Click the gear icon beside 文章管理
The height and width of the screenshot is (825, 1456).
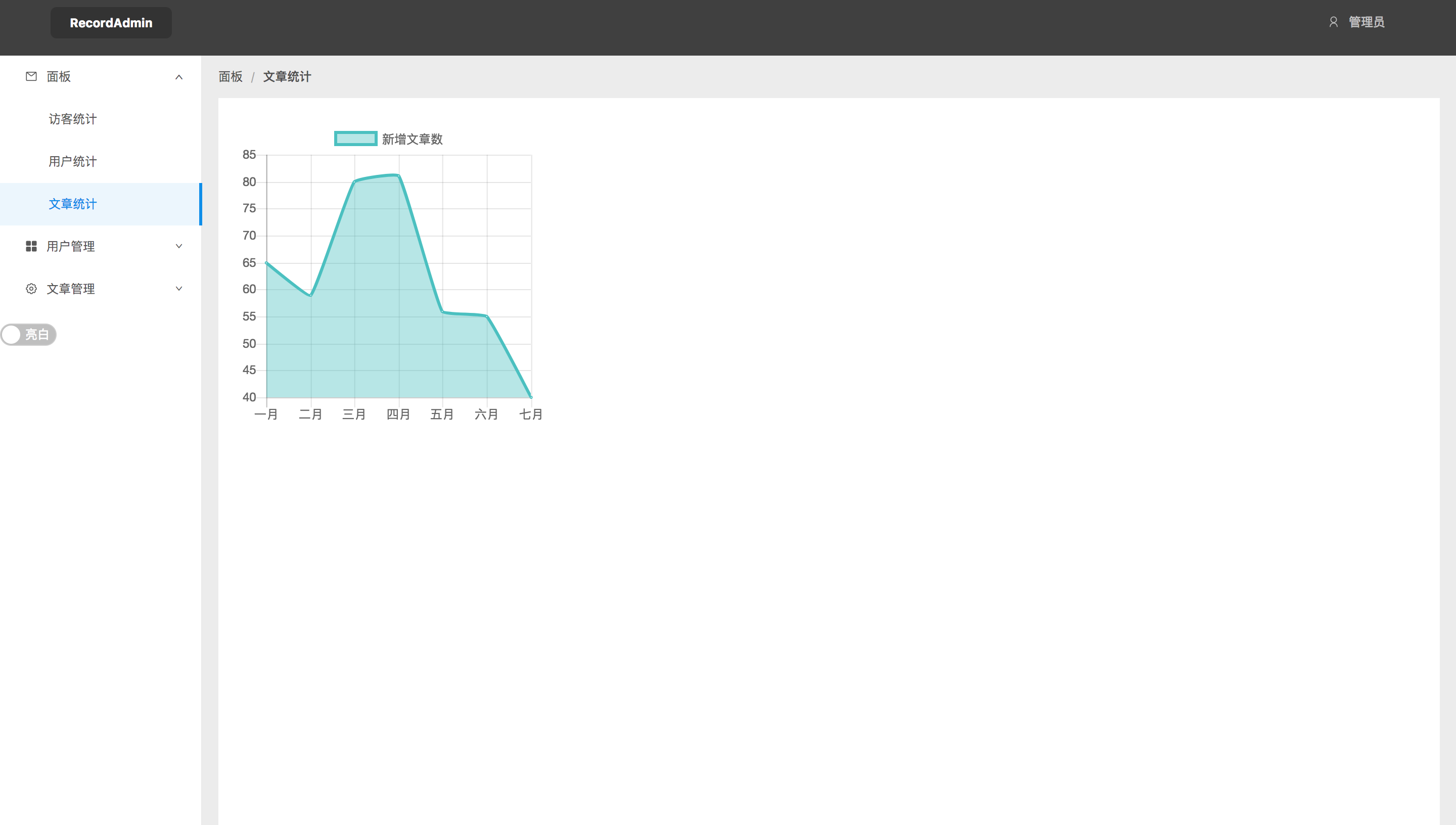click(31, 289)
